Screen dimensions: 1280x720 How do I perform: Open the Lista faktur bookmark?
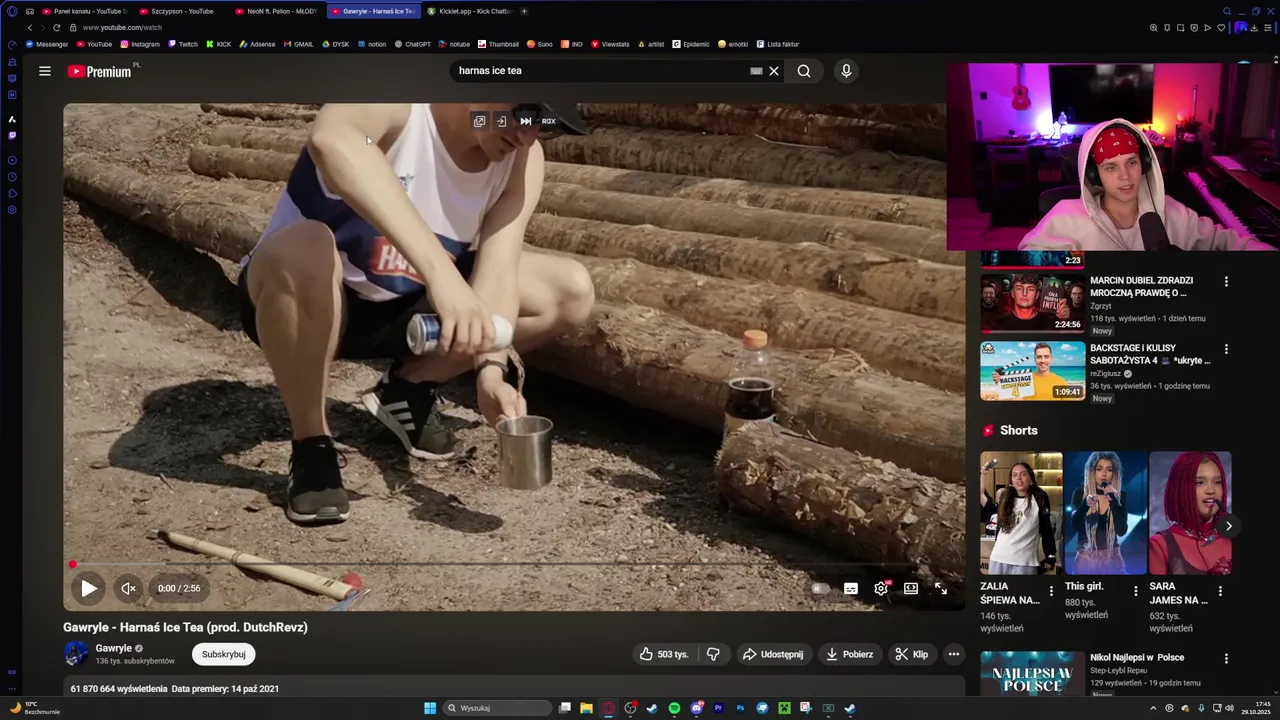click(778, 44)
